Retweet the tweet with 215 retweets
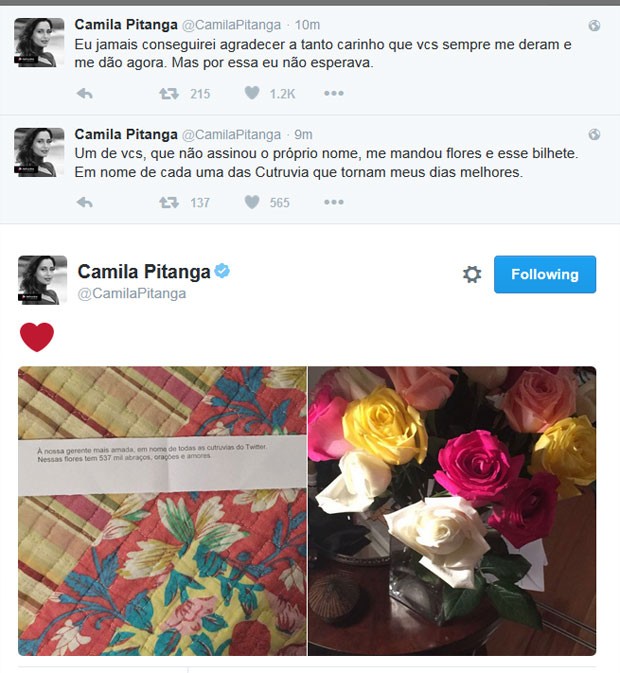 169,93
